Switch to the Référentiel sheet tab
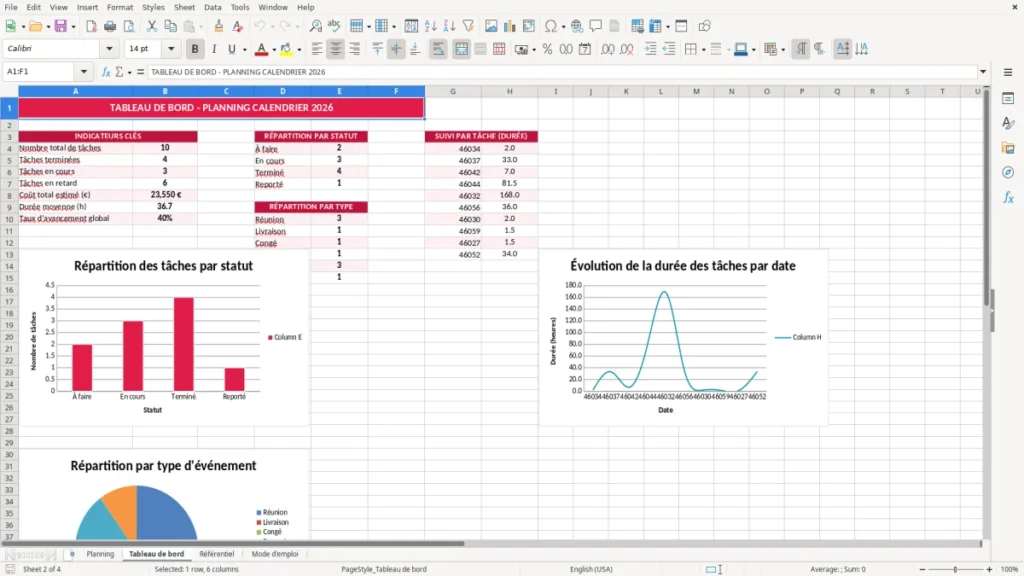Viewport: 1024px width, 576px height. click(x=217, y=554)
